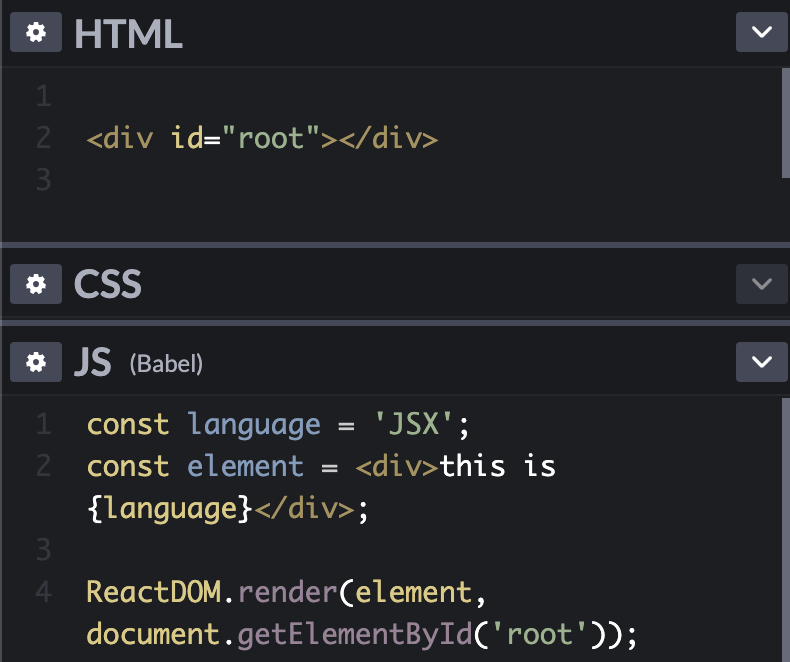Expand the CSS panel dropdown chevron

pos(761,284)
